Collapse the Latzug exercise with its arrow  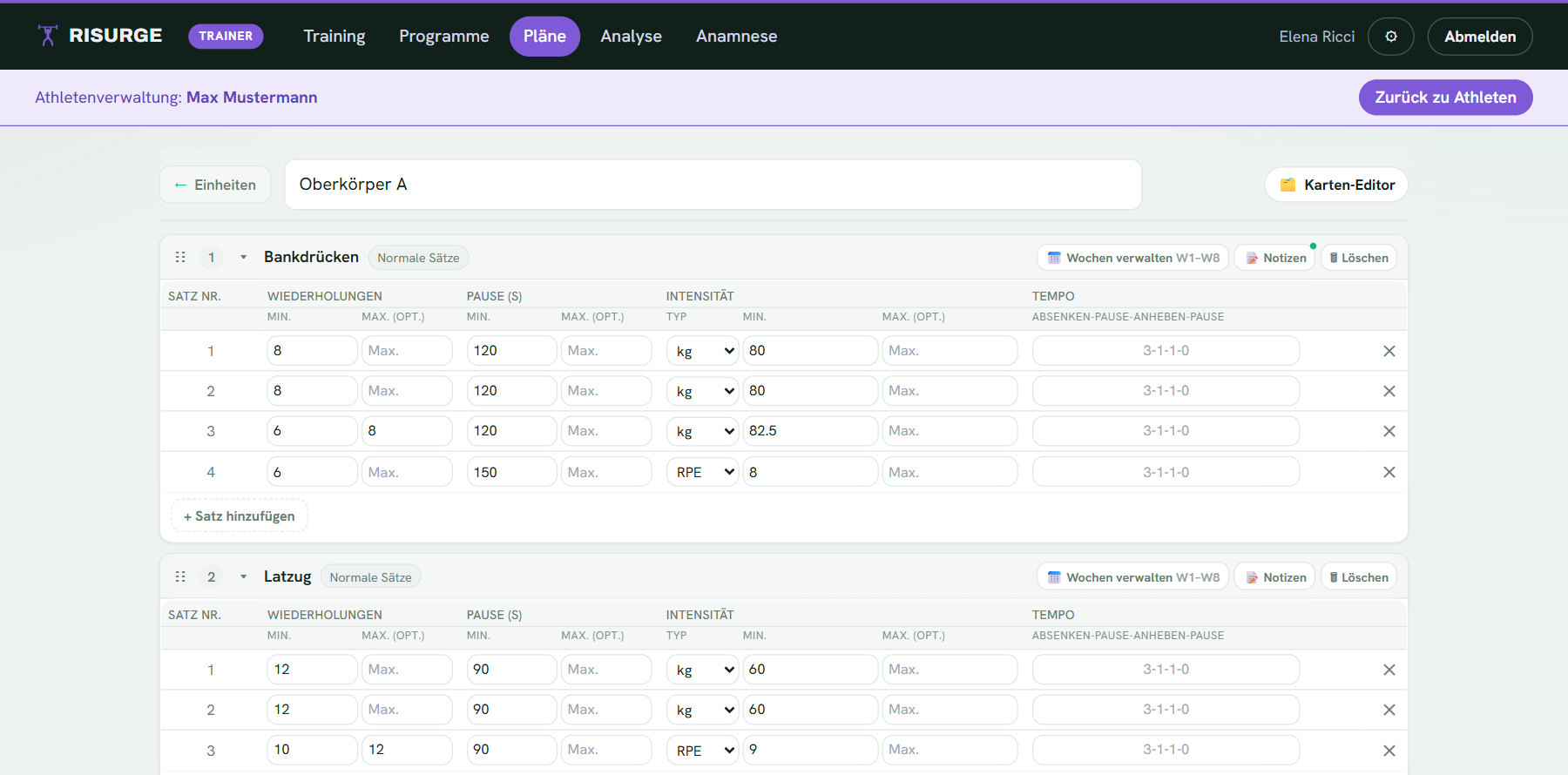pyautogui.click(x=244, y=576)
